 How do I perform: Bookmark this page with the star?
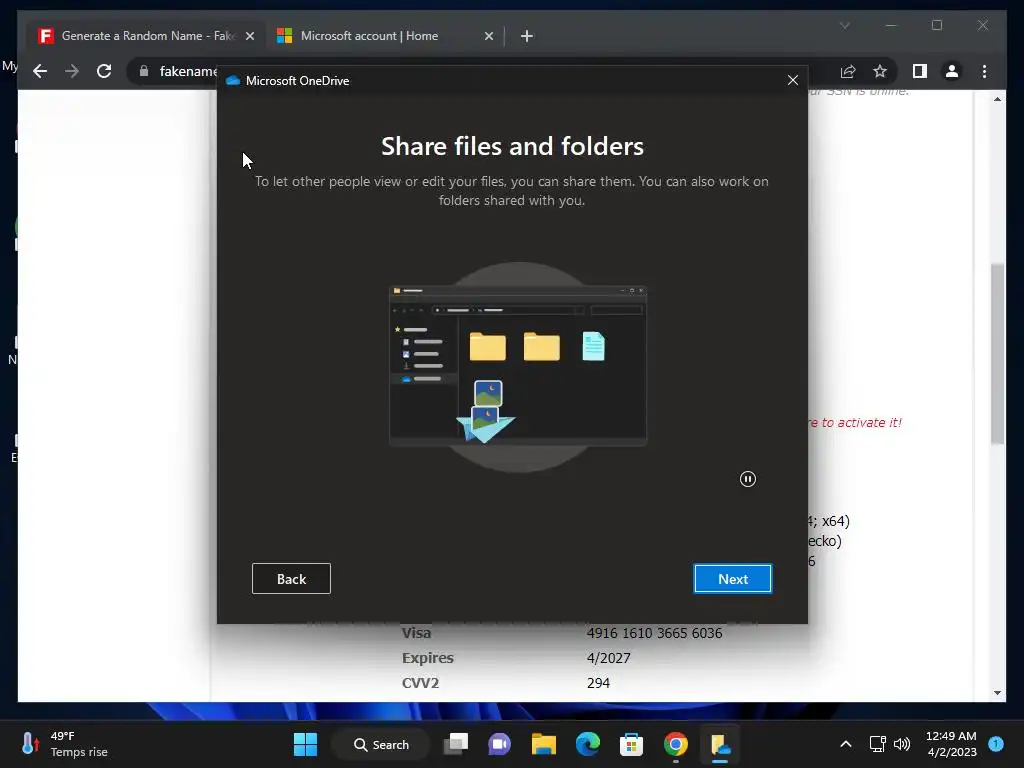click(880, 71)
